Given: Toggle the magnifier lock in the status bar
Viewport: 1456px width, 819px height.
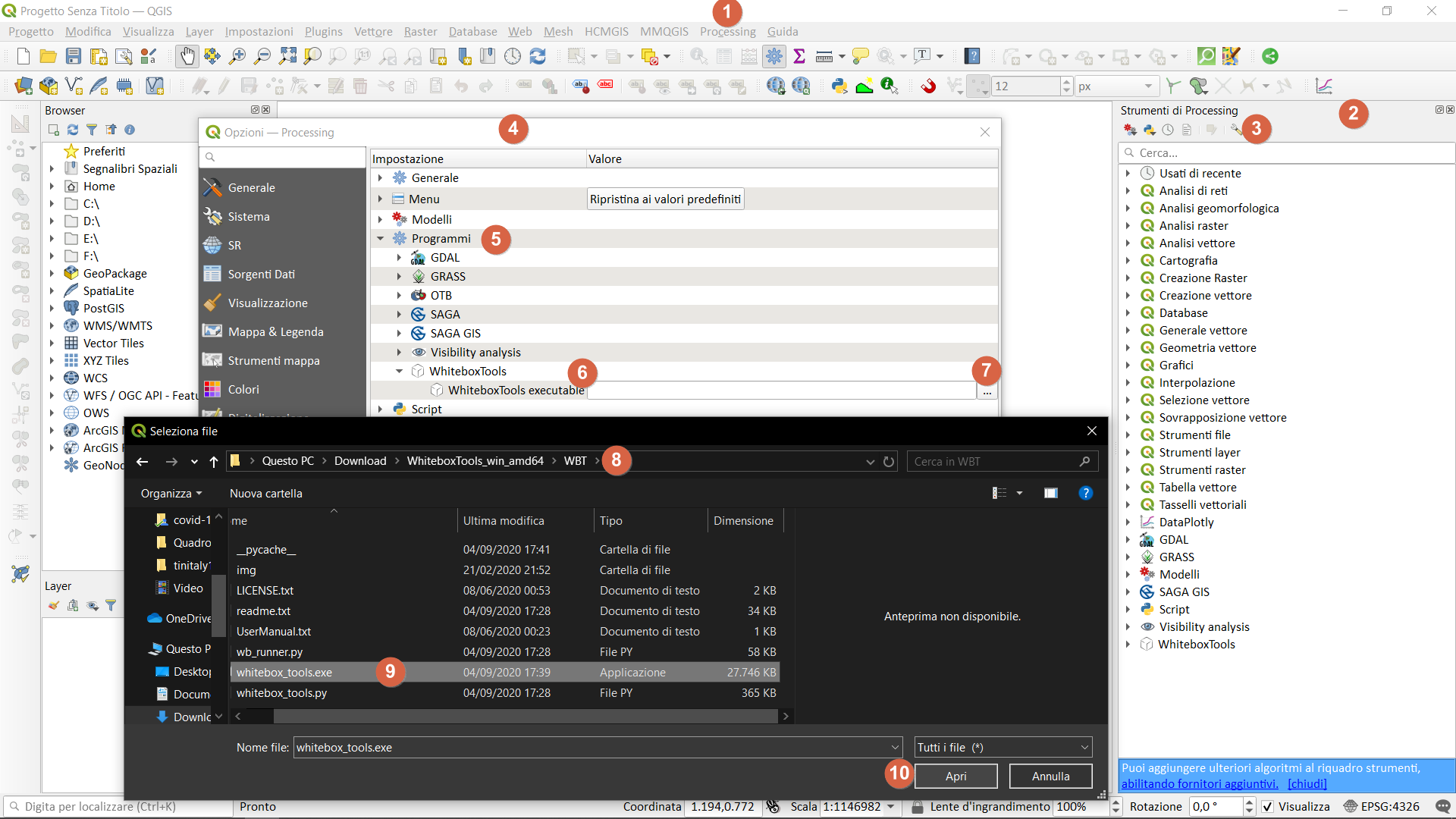Looking at the screenshot, I should [x=917, y=807].
